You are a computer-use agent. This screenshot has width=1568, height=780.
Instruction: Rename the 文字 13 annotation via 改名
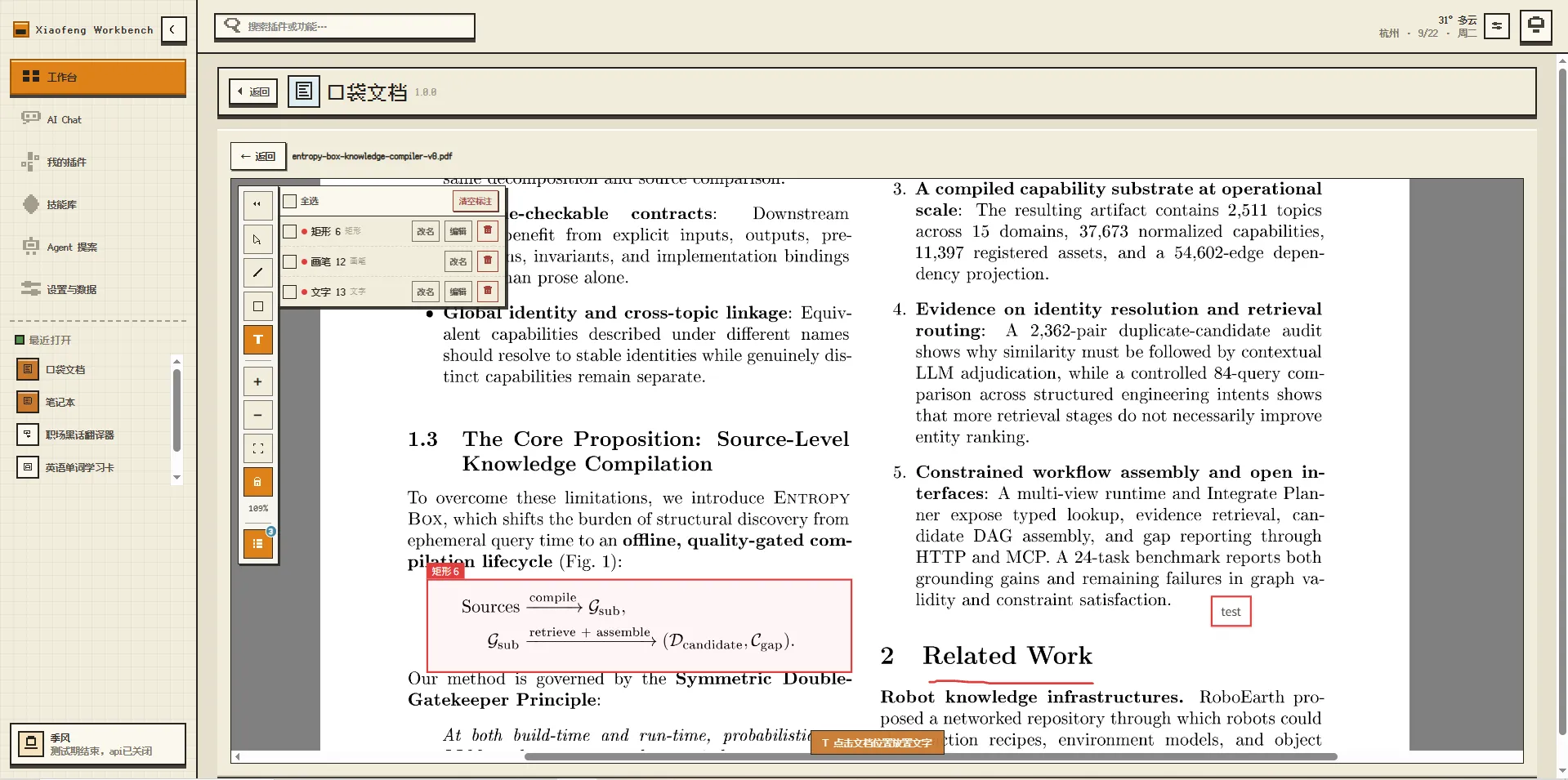pos(426,292)
